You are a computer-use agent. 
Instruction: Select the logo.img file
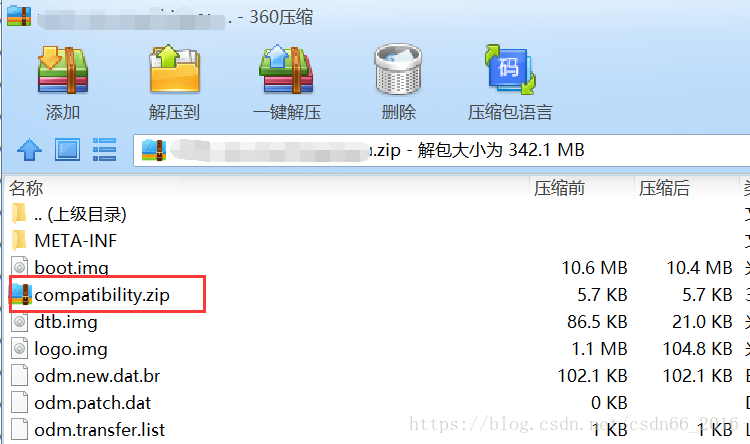[71, 349]
